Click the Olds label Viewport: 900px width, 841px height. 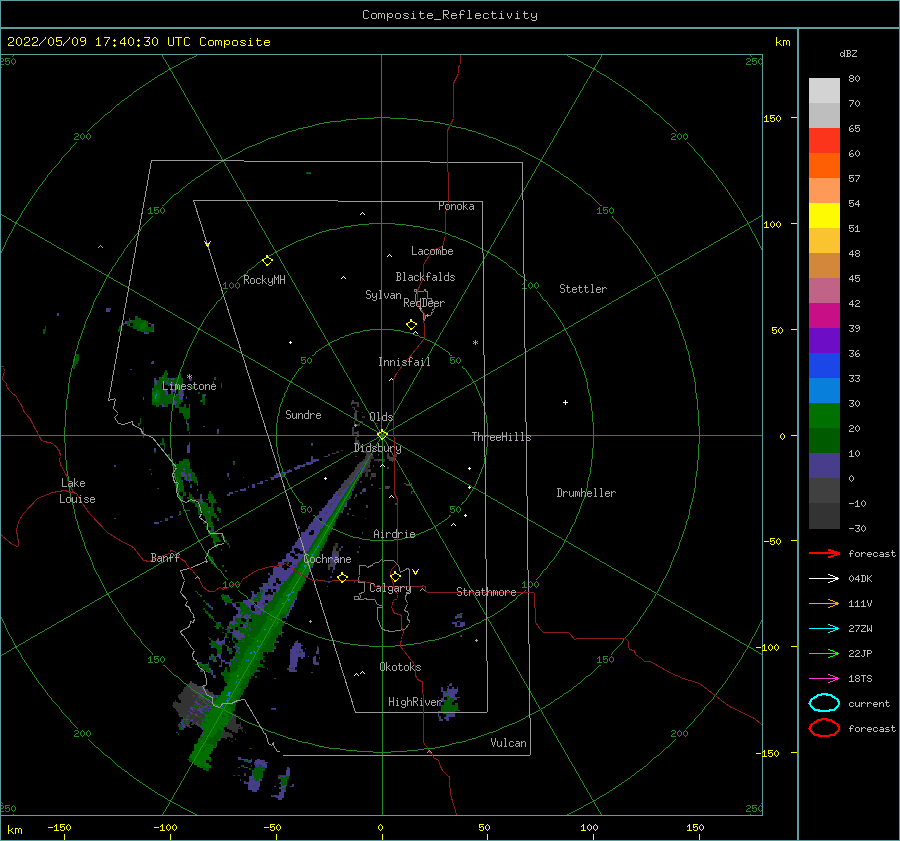[x=381, y=417]
